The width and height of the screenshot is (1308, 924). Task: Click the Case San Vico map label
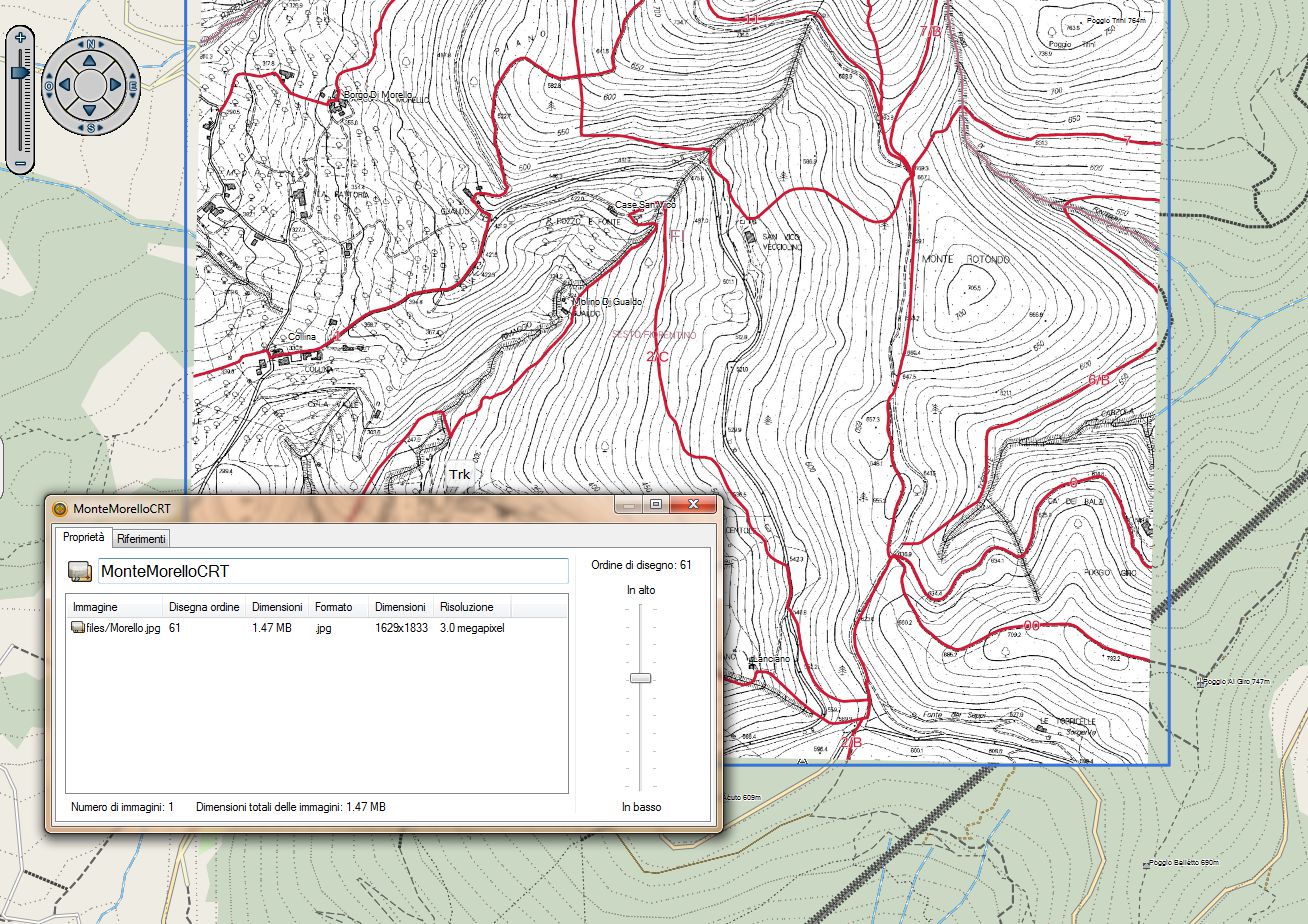[646, 205]
